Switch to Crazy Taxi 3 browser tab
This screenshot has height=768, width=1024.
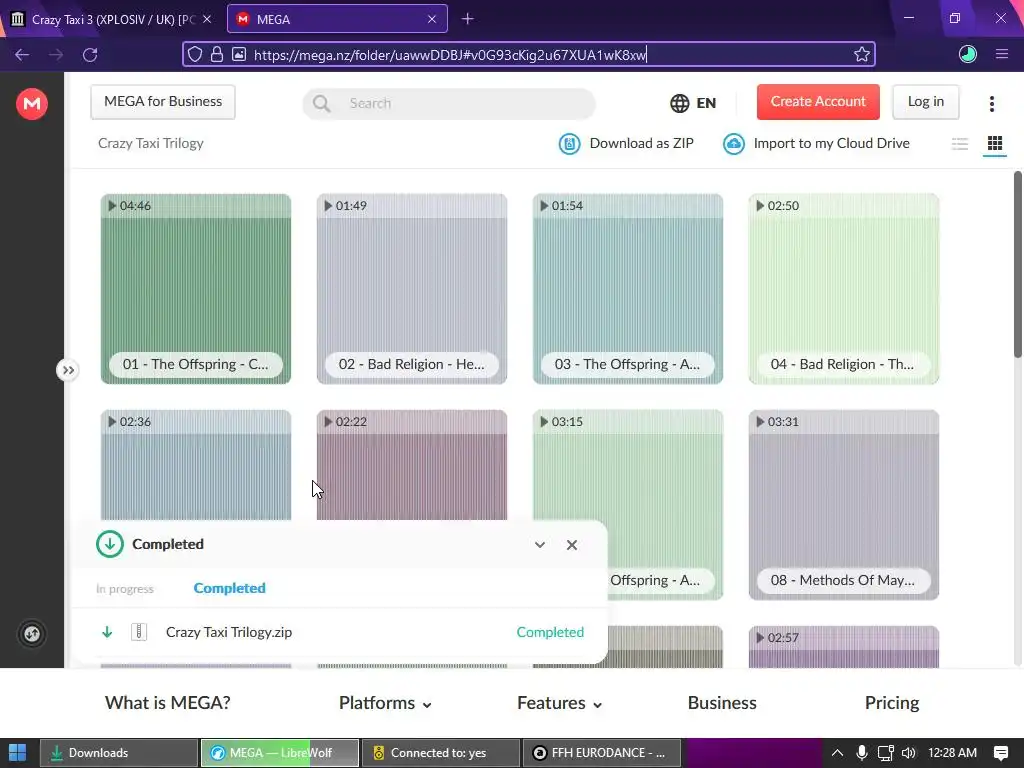pyautogui.click(x=112, y=20)
